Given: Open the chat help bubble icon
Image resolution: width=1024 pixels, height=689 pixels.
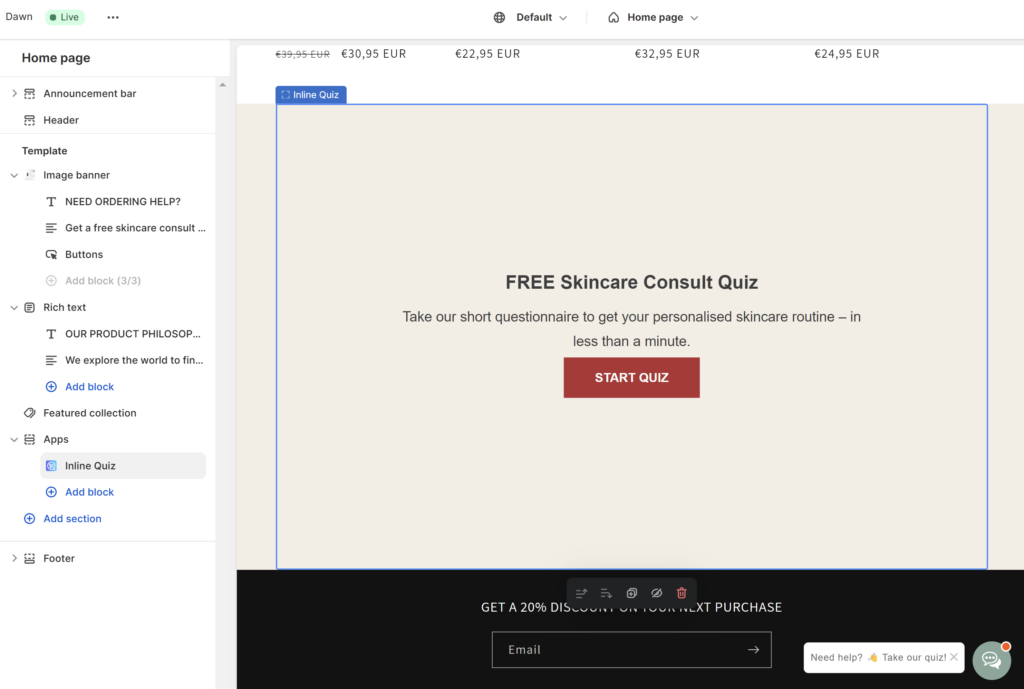Looking at the screenshot, I should coord(991,660).
